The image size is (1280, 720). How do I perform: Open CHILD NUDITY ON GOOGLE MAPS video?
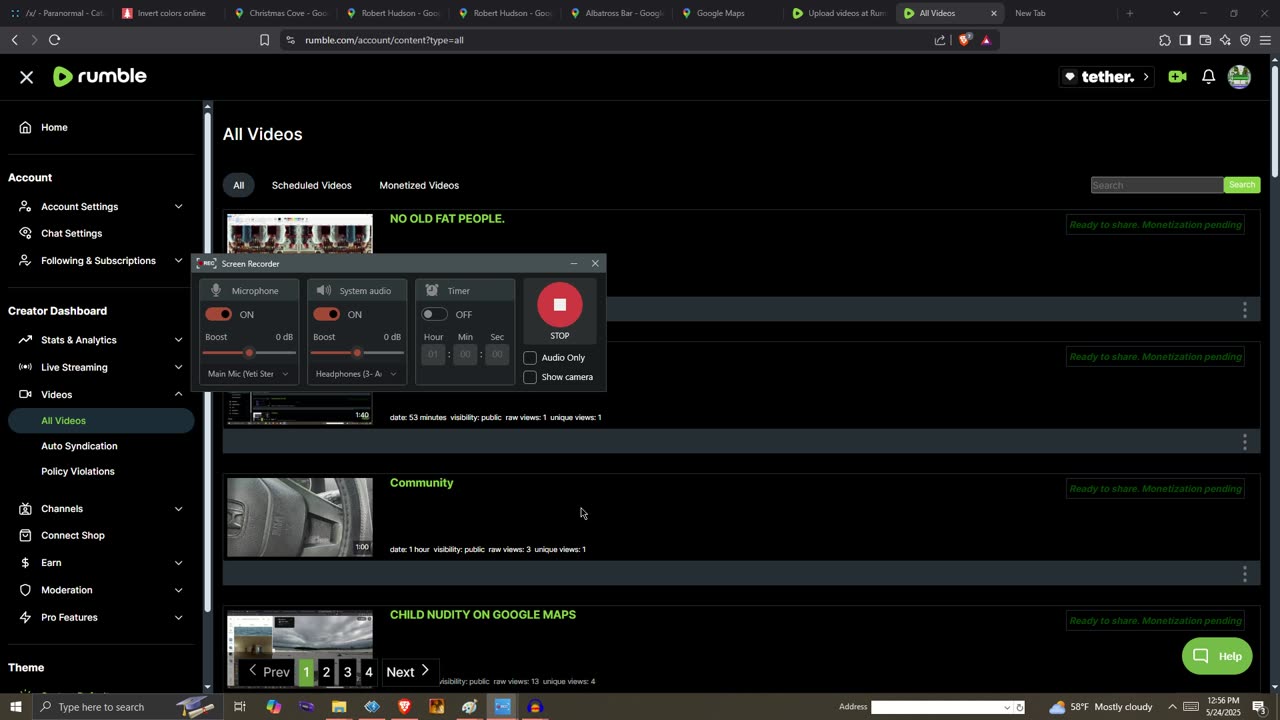482,615
